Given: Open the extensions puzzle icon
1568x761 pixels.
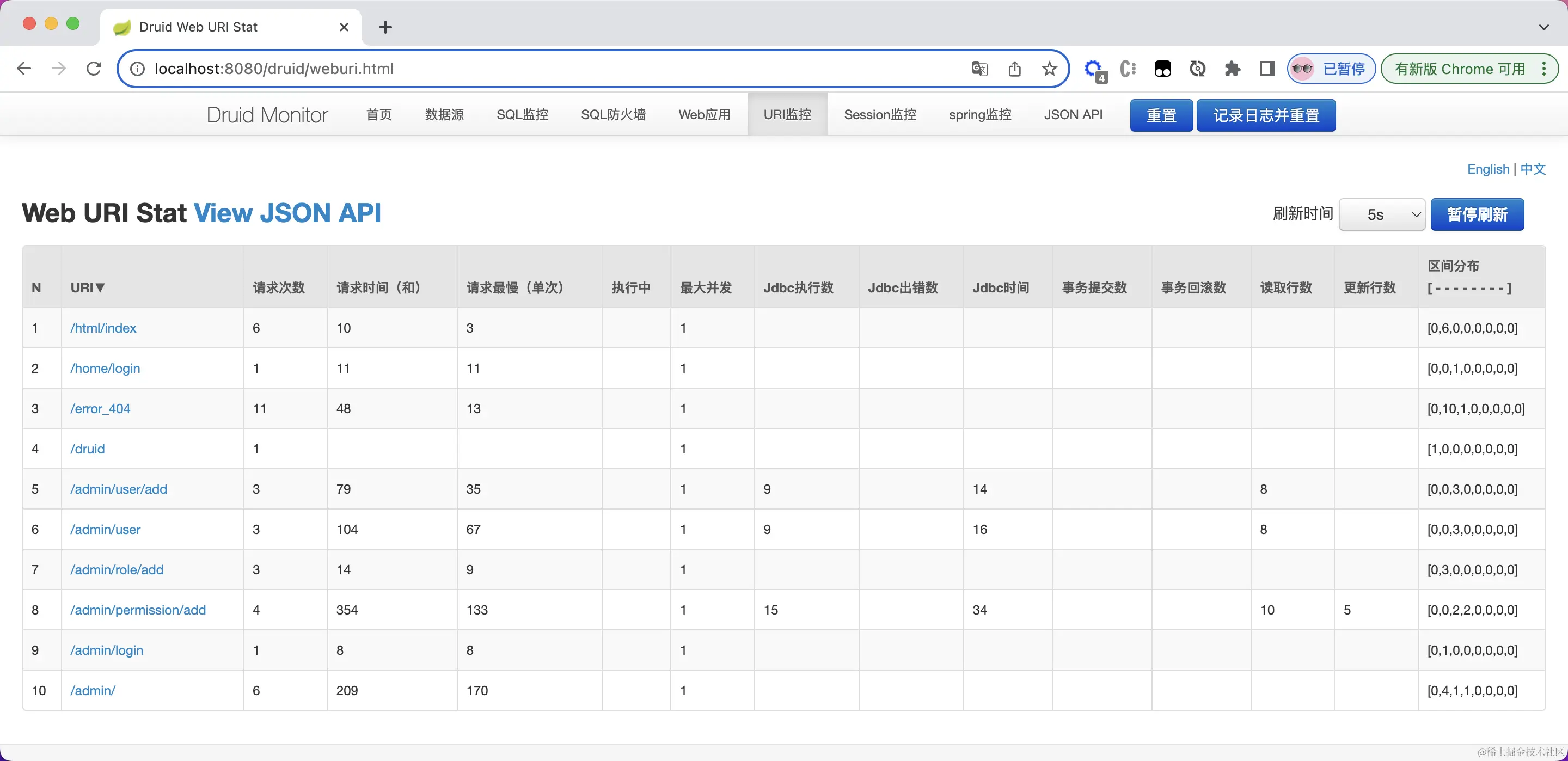Looking at the screenshot, I should pos(1232,69).
